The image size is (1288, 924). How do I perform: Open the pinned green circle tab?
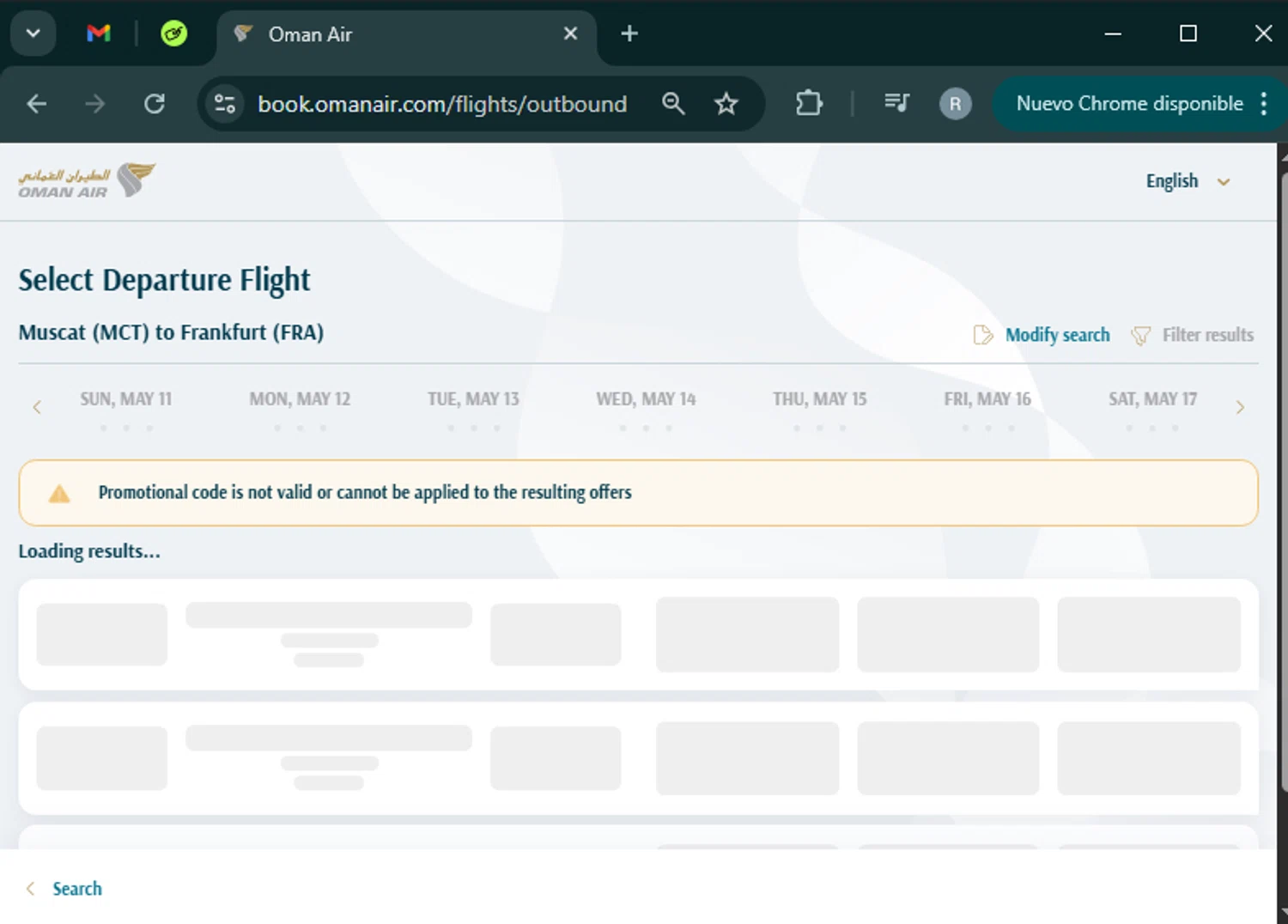click(x=174, y=33)
